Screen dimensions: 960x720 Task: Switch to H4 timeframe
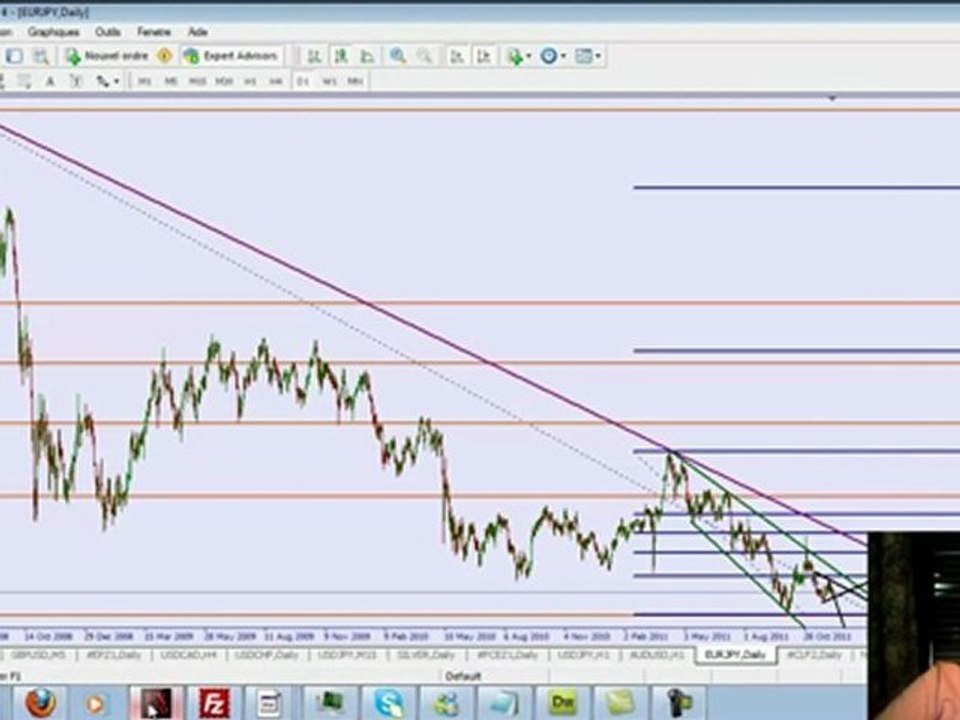276,81
